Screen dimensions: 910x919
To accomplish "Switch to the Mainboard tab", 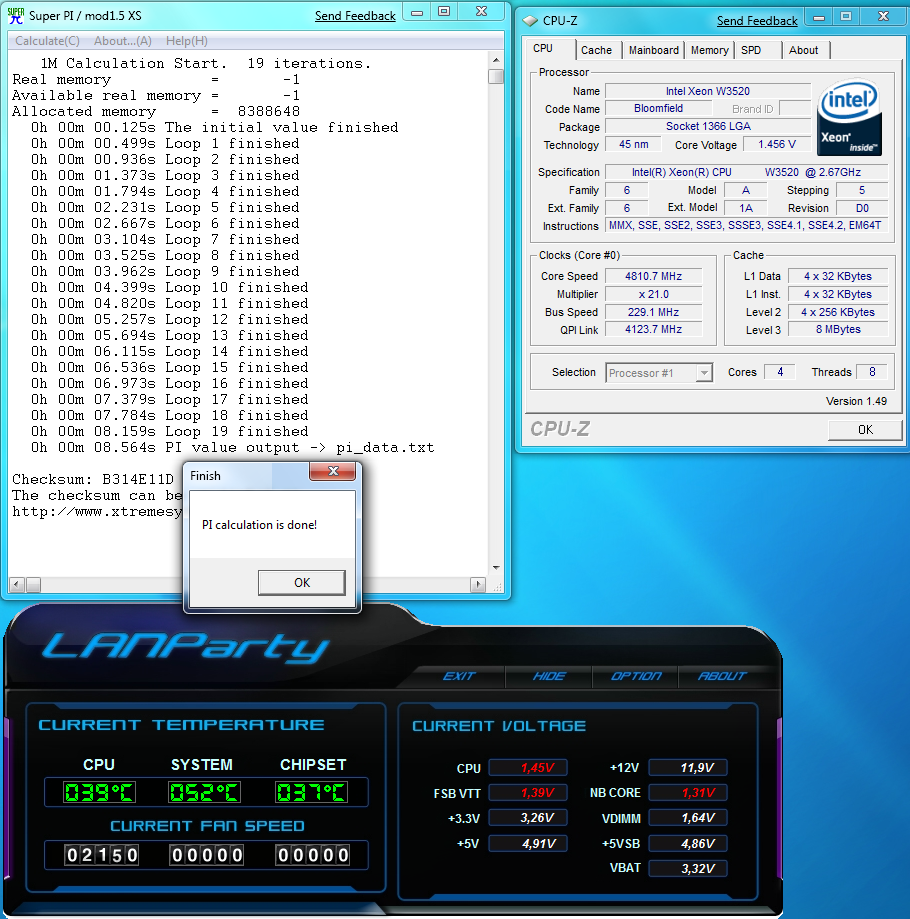I will click(653, 50).
